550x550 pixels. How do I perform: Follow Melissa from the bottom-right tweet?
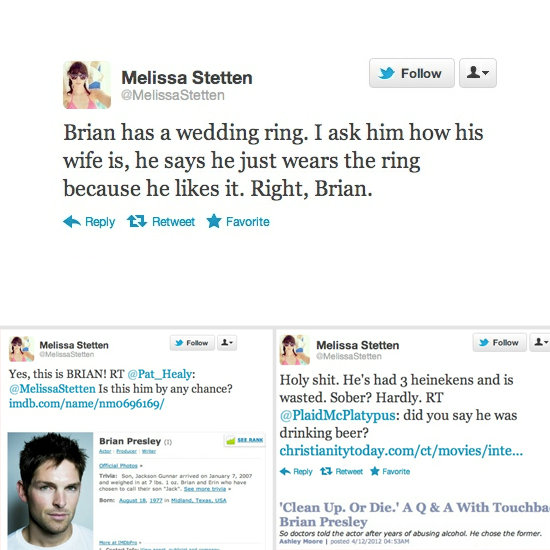pyautogui.click(x=499, y=342)
